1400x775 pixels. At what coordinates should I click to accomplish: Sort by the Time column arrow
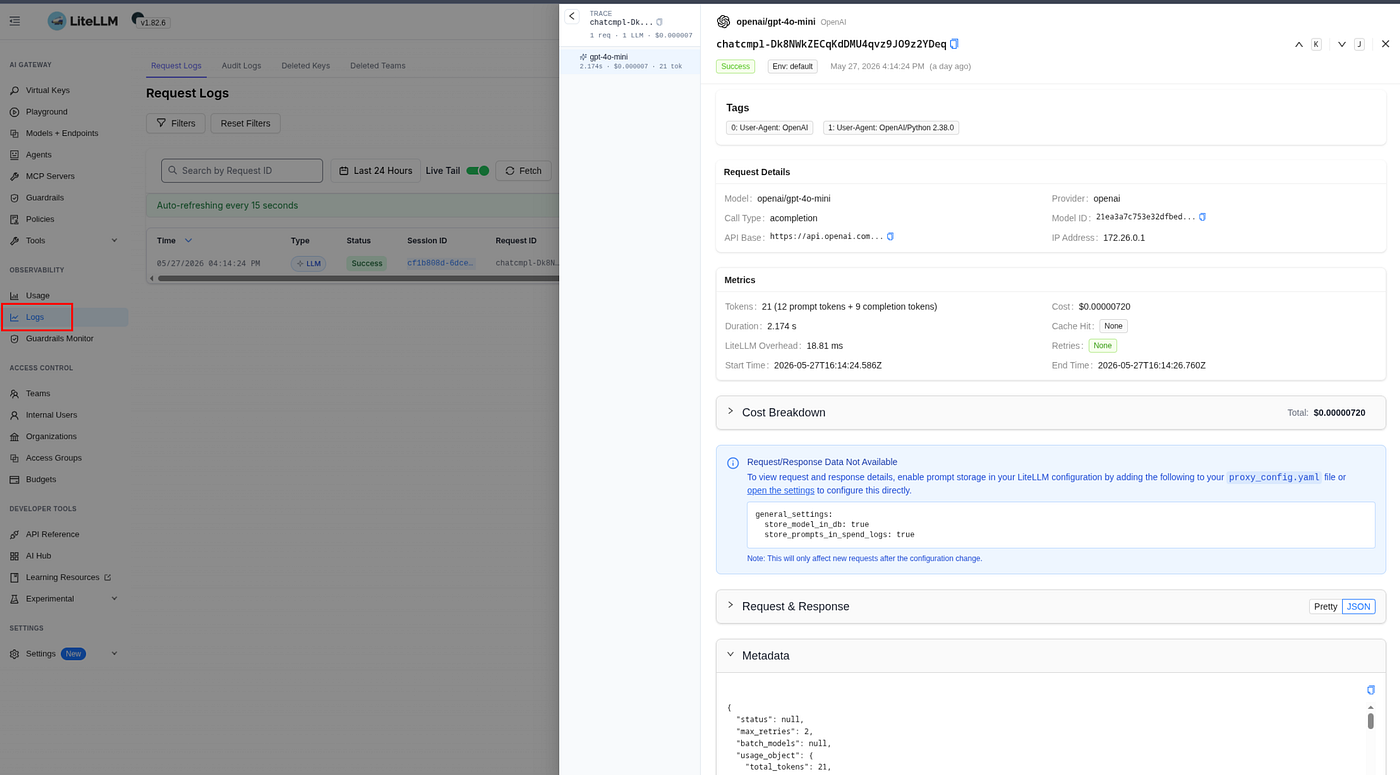(x=188, y=241)
